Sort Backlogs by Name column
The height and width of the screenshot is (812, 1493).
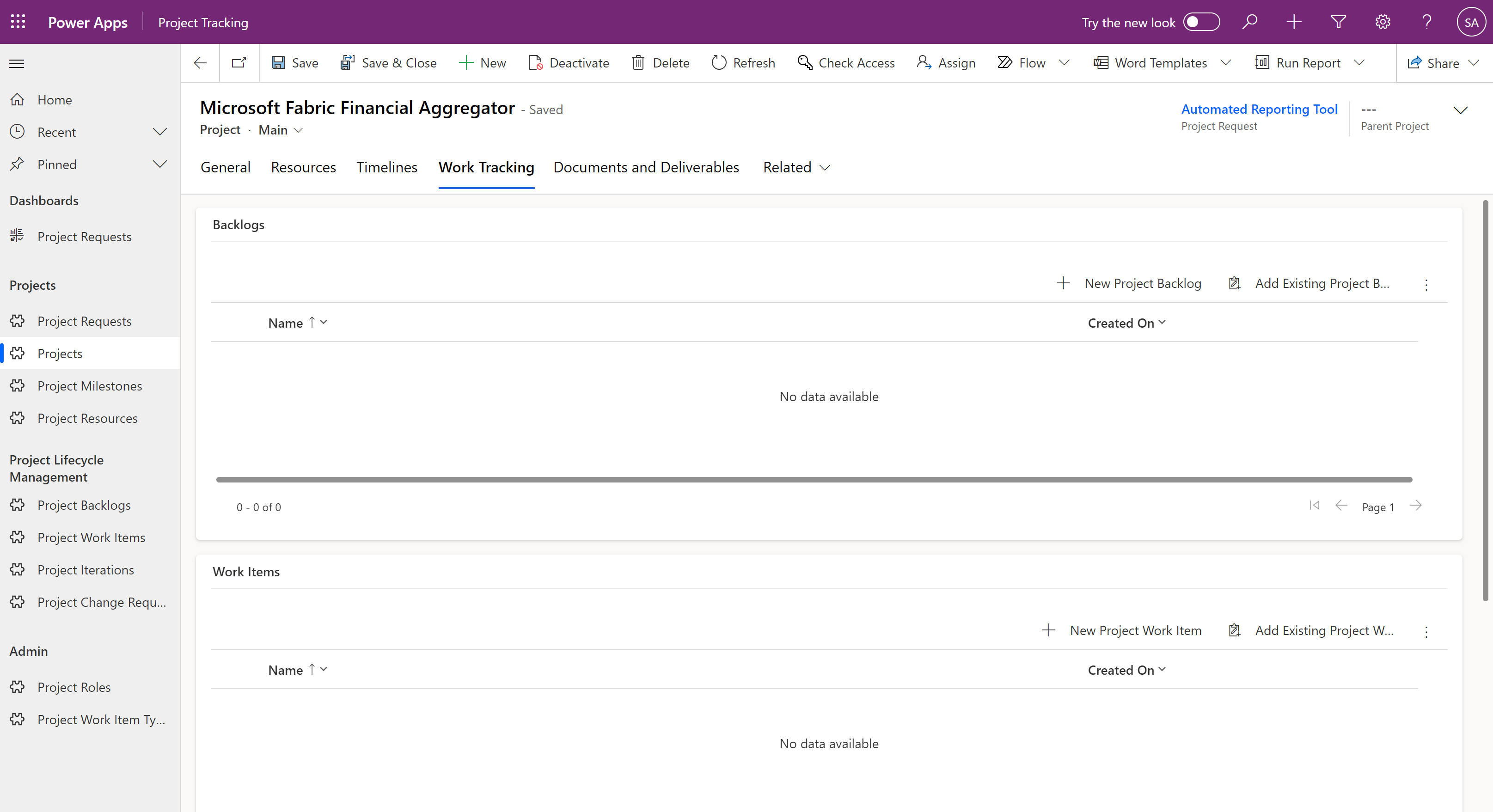click(x=298, y=323)
